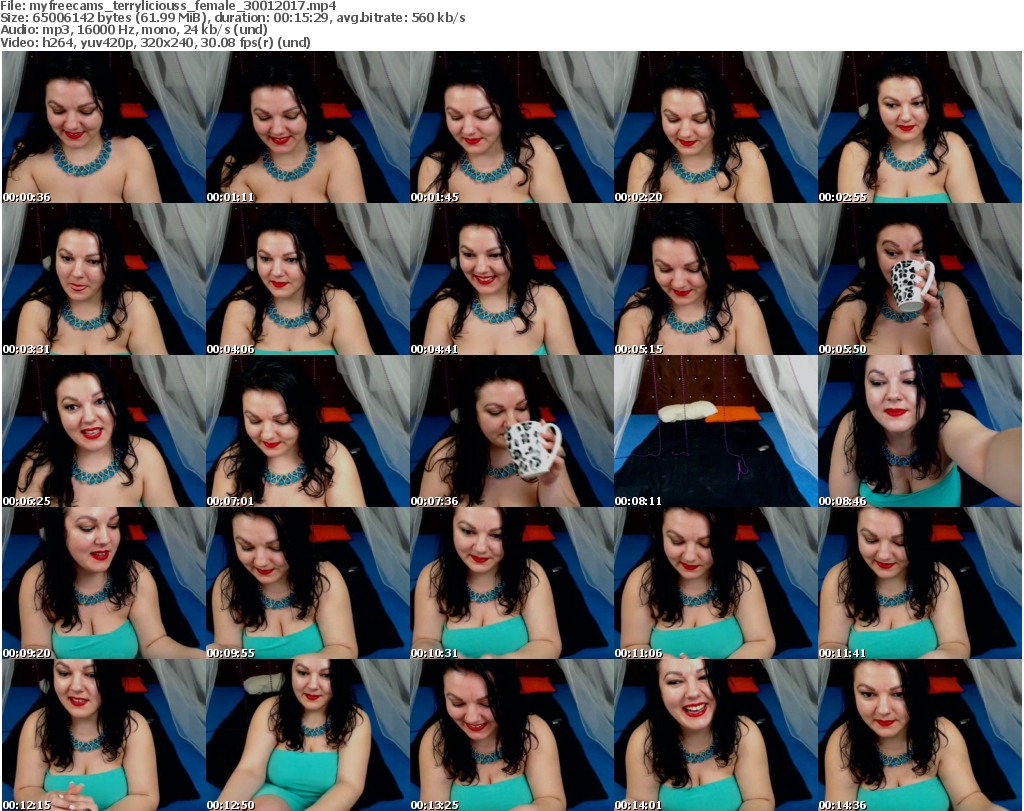Screen dimensions: 1024x811
Task: Click the thumbnail timestamped 00:01:45
Action: click(x=511, y=127)
